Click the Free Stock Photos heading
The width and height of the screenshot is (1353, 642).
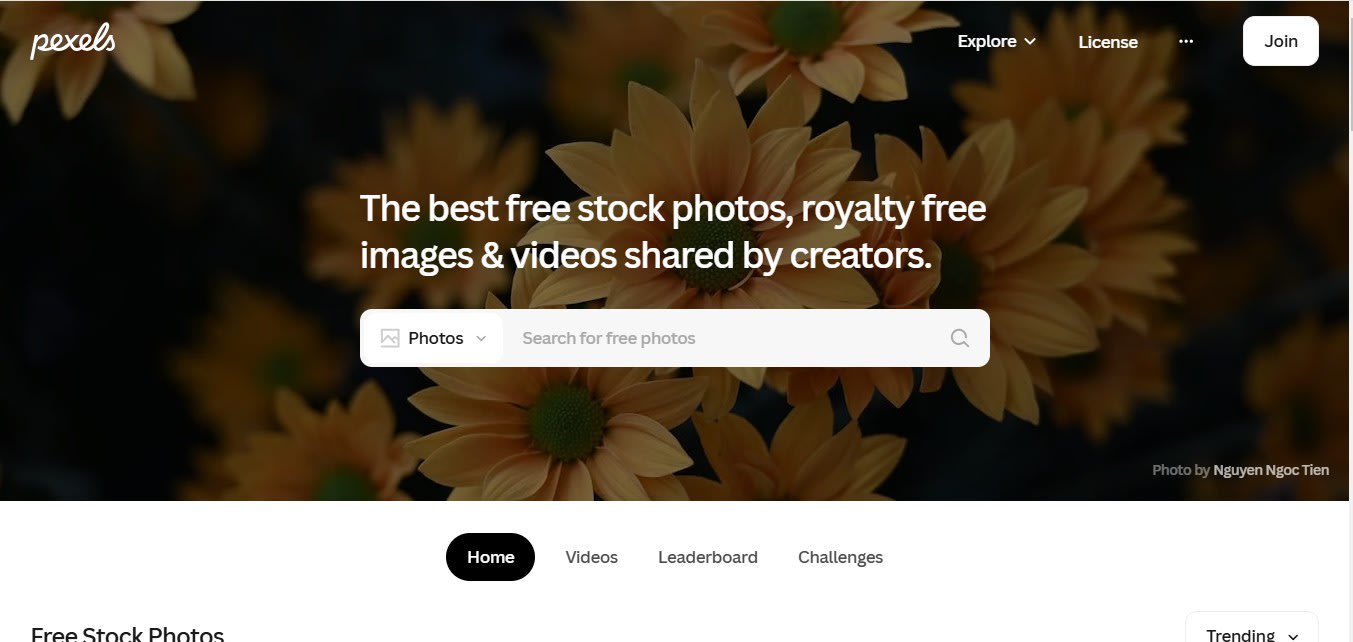tap(127, 634)
